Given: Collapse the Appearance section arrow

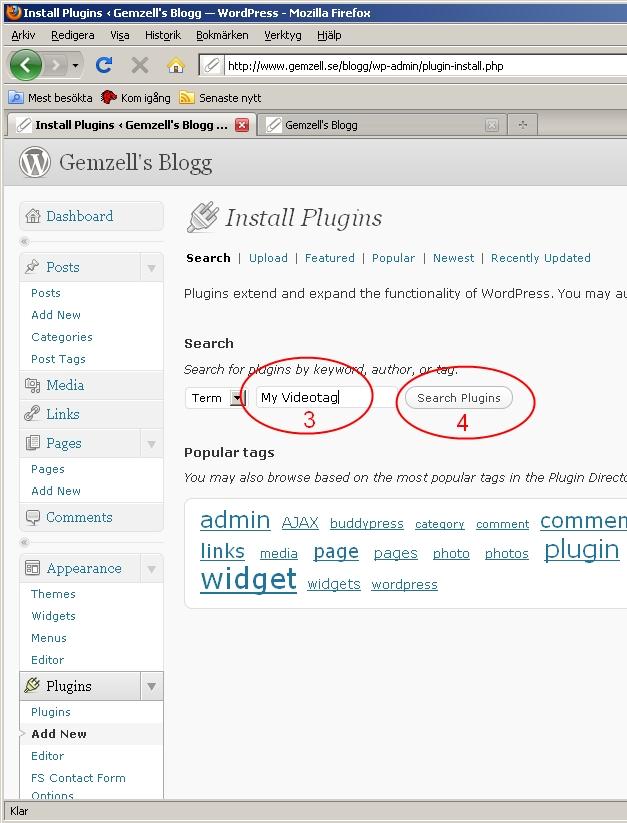Looking at the screenshot, I should (x=152, y=569).
